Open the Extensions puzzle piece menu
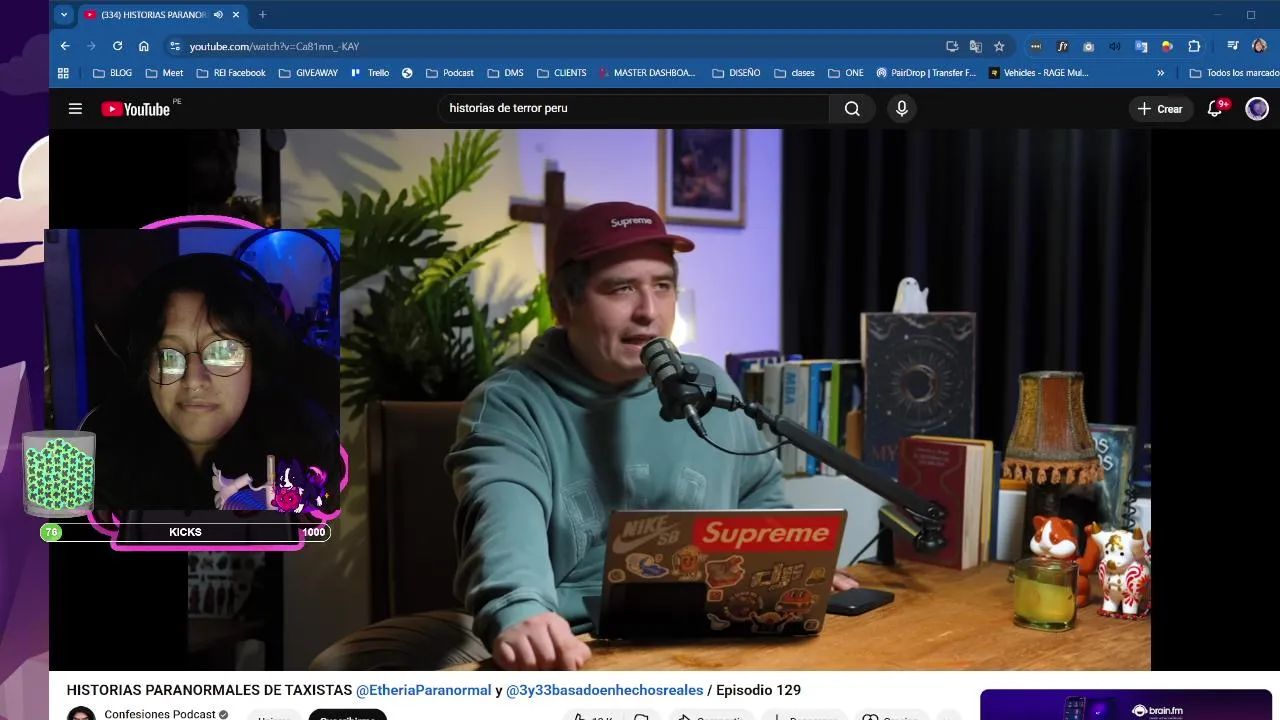Viewport: 1280px width, 720px height. 1194,46
